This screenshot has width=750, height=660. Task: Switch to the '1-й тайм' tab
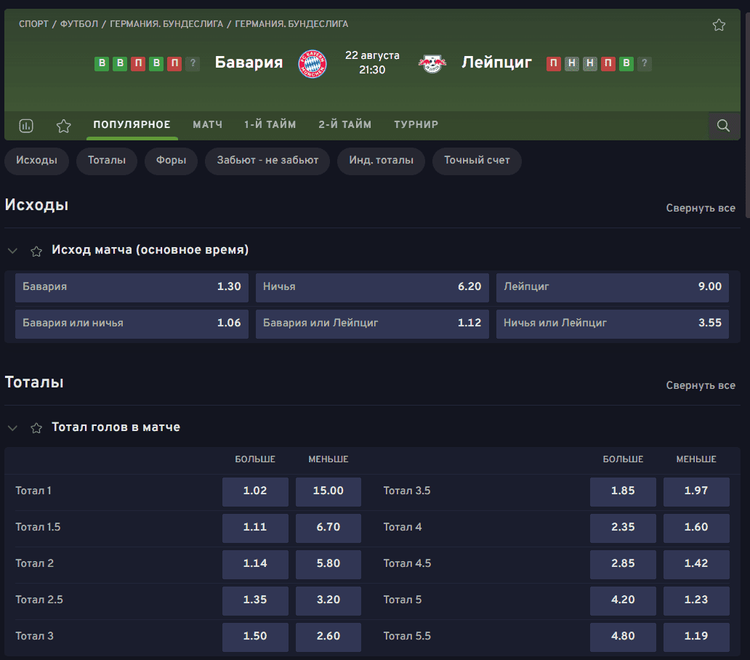[270, 125]
